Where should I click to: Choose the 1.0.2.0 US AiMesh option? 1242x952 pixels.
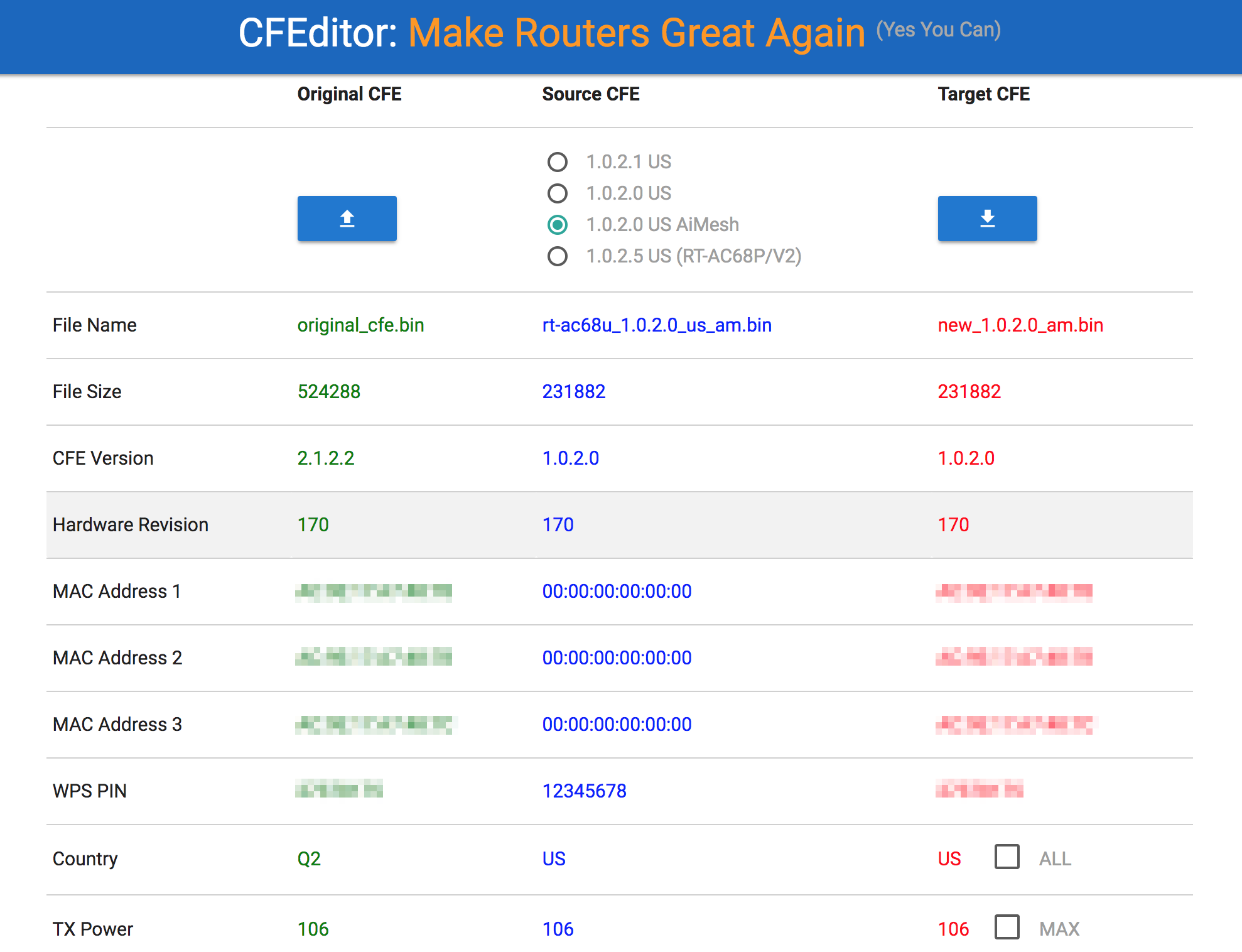click(x=557, y=225)
